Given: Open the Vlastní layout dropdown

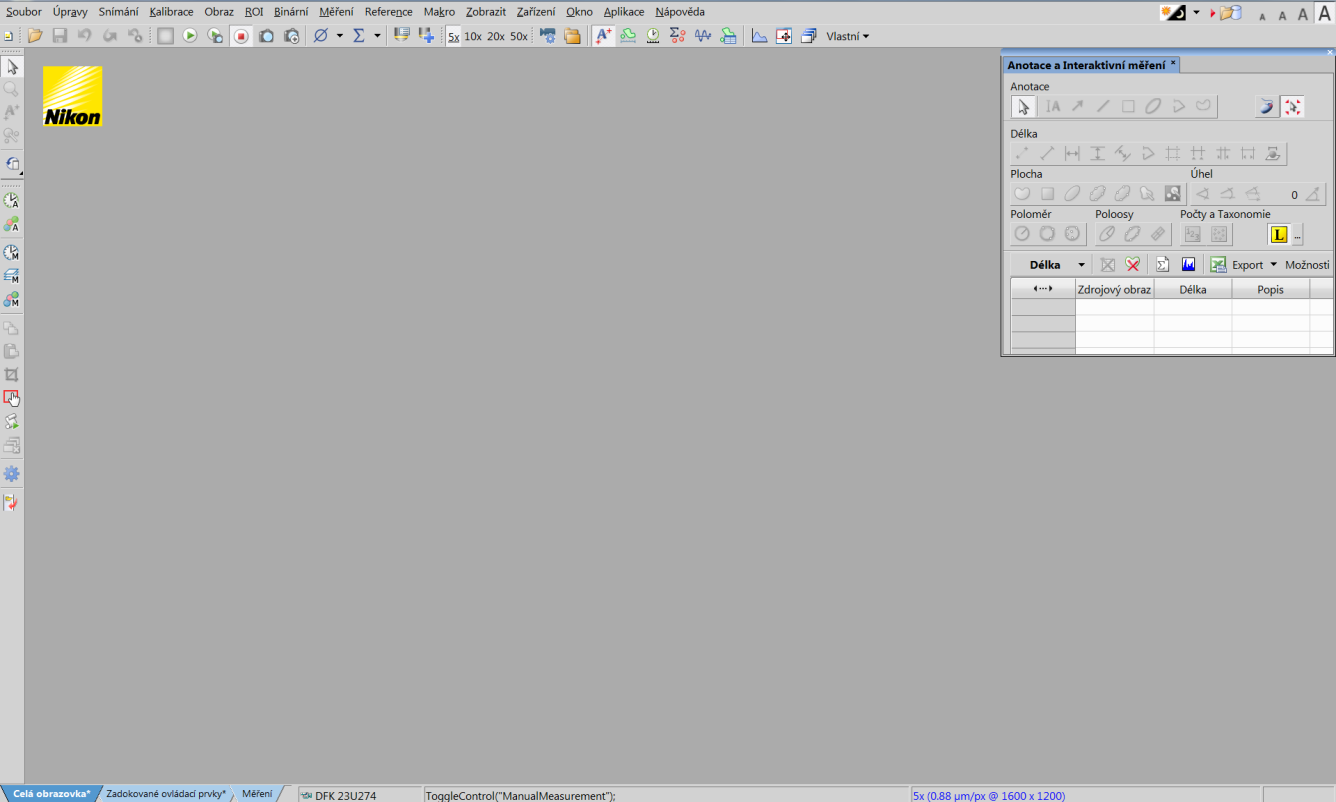Looking at the screenshot, I should [847, 36].
